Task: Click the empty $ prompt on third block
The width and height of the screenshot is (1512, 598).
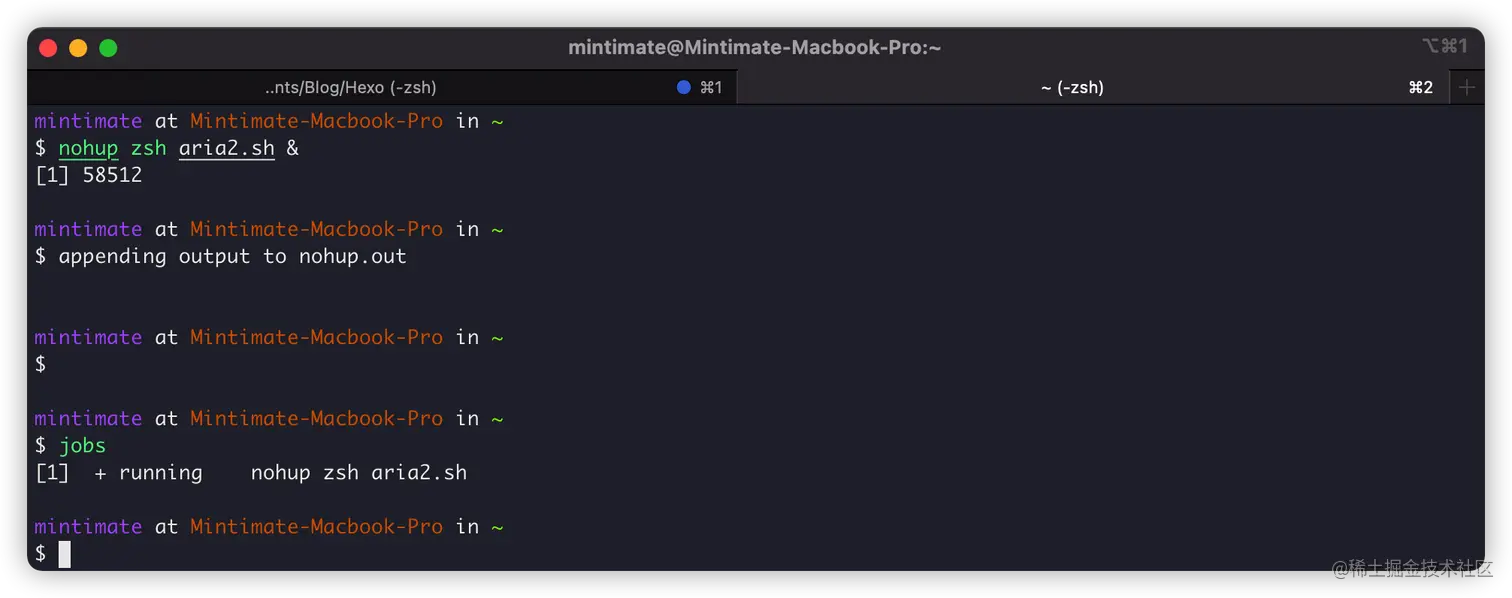Action: [x=41, y=364]
